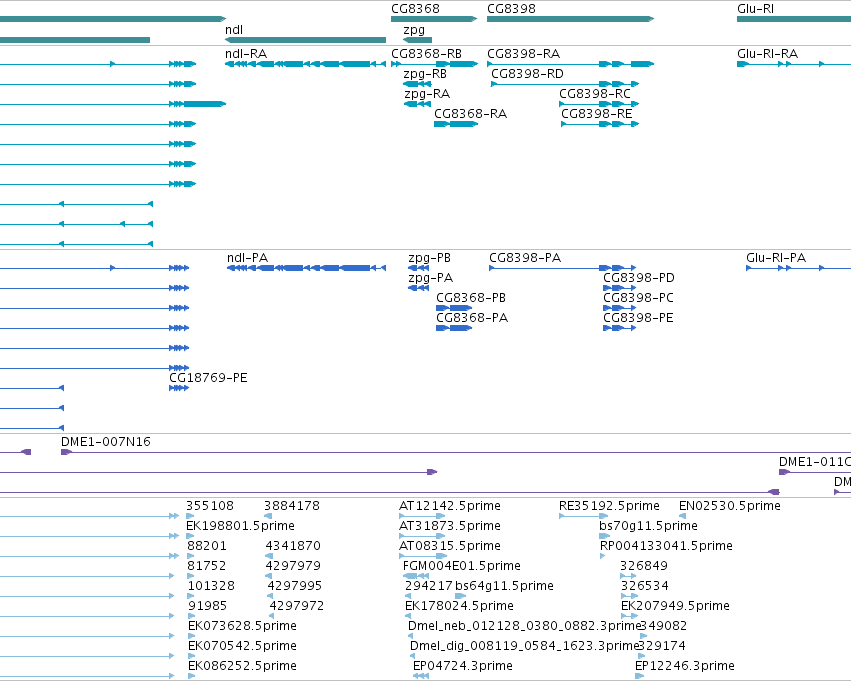
Task: Click the zpg gene arrow bar
Action: tap(417, 40)
